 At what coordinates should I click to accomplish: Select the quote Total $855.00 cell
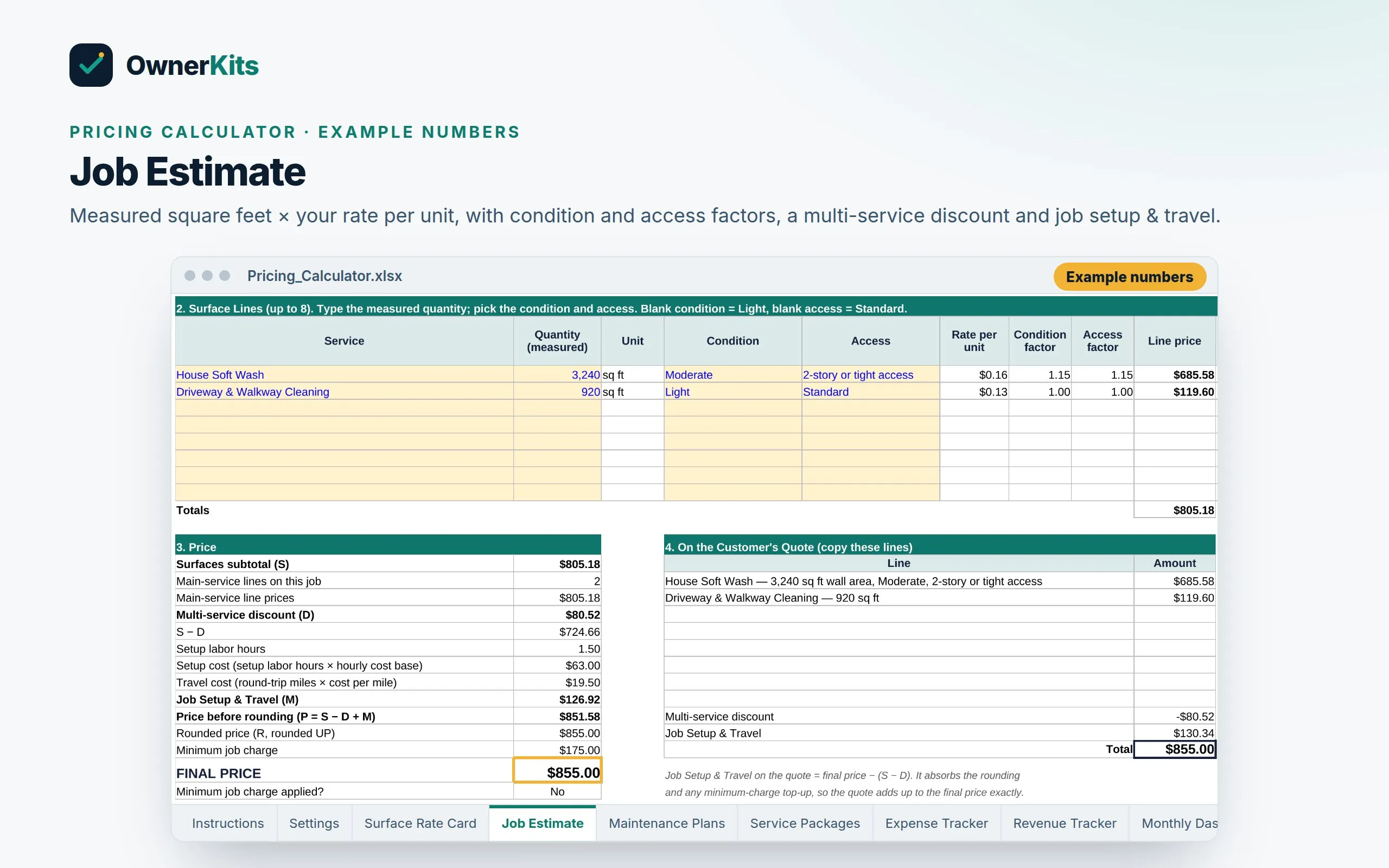point(1174,749)
